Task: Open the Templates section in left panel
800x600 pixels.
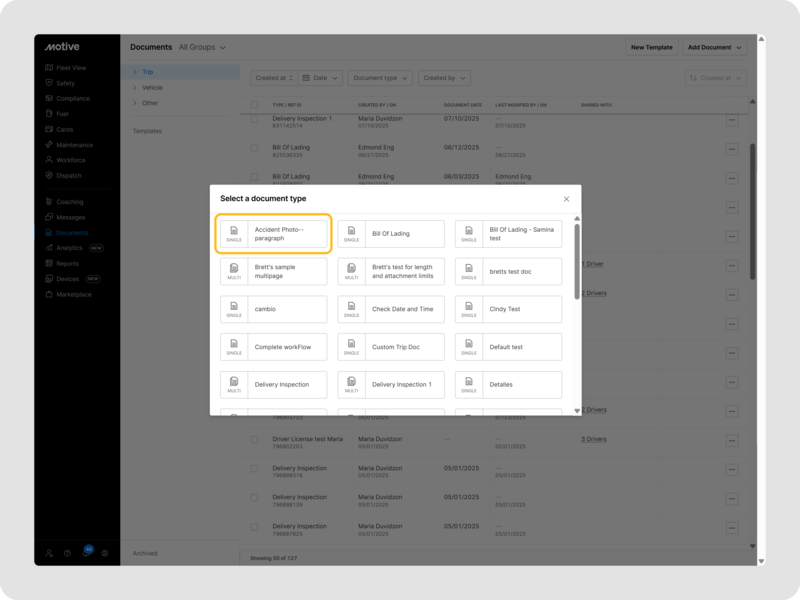Action: pos(147,131)
